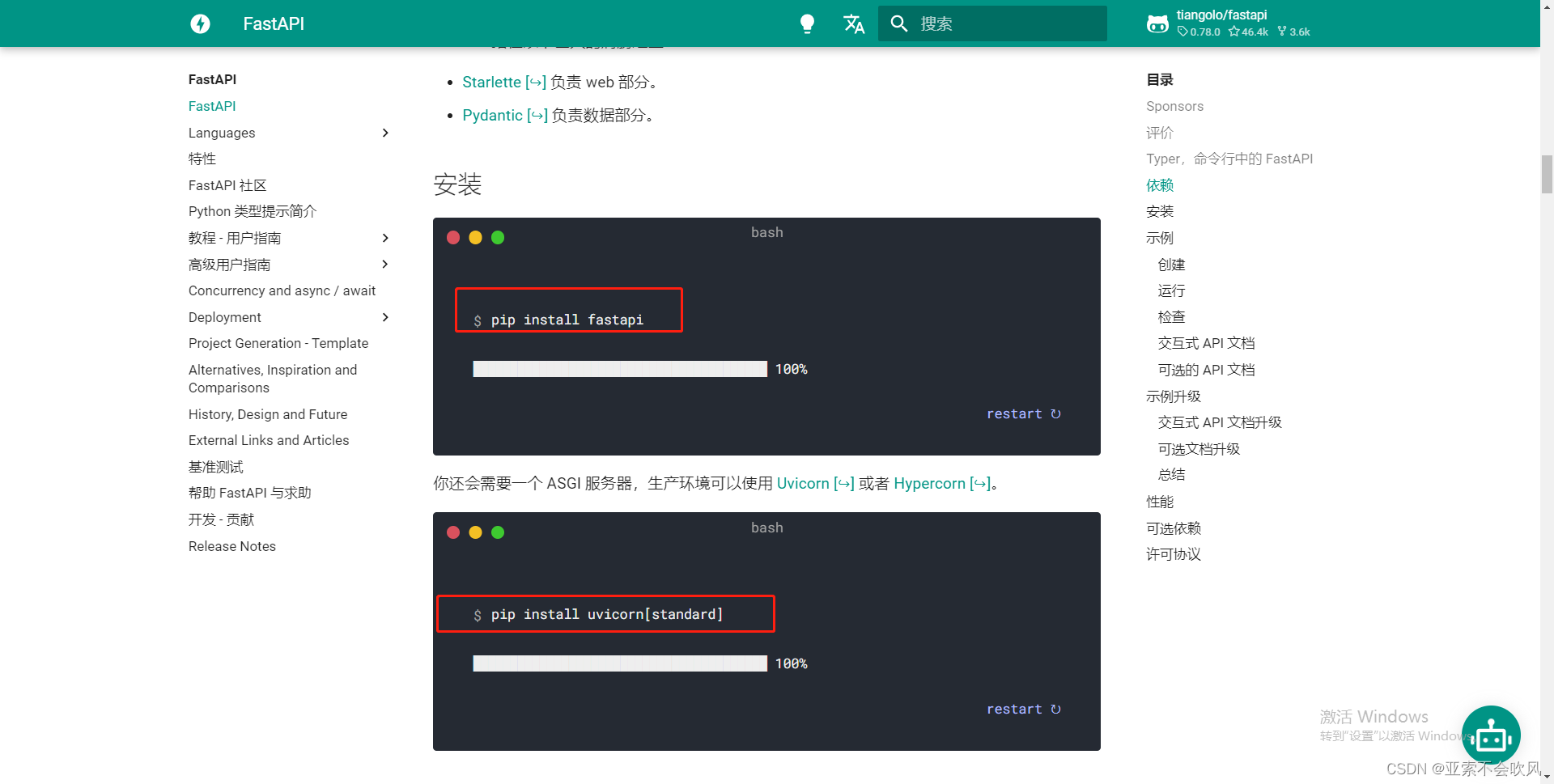Jump to 运行 subsection in contents
Viewport: 1554px width, 784px height.
(x=1171, y=290)
